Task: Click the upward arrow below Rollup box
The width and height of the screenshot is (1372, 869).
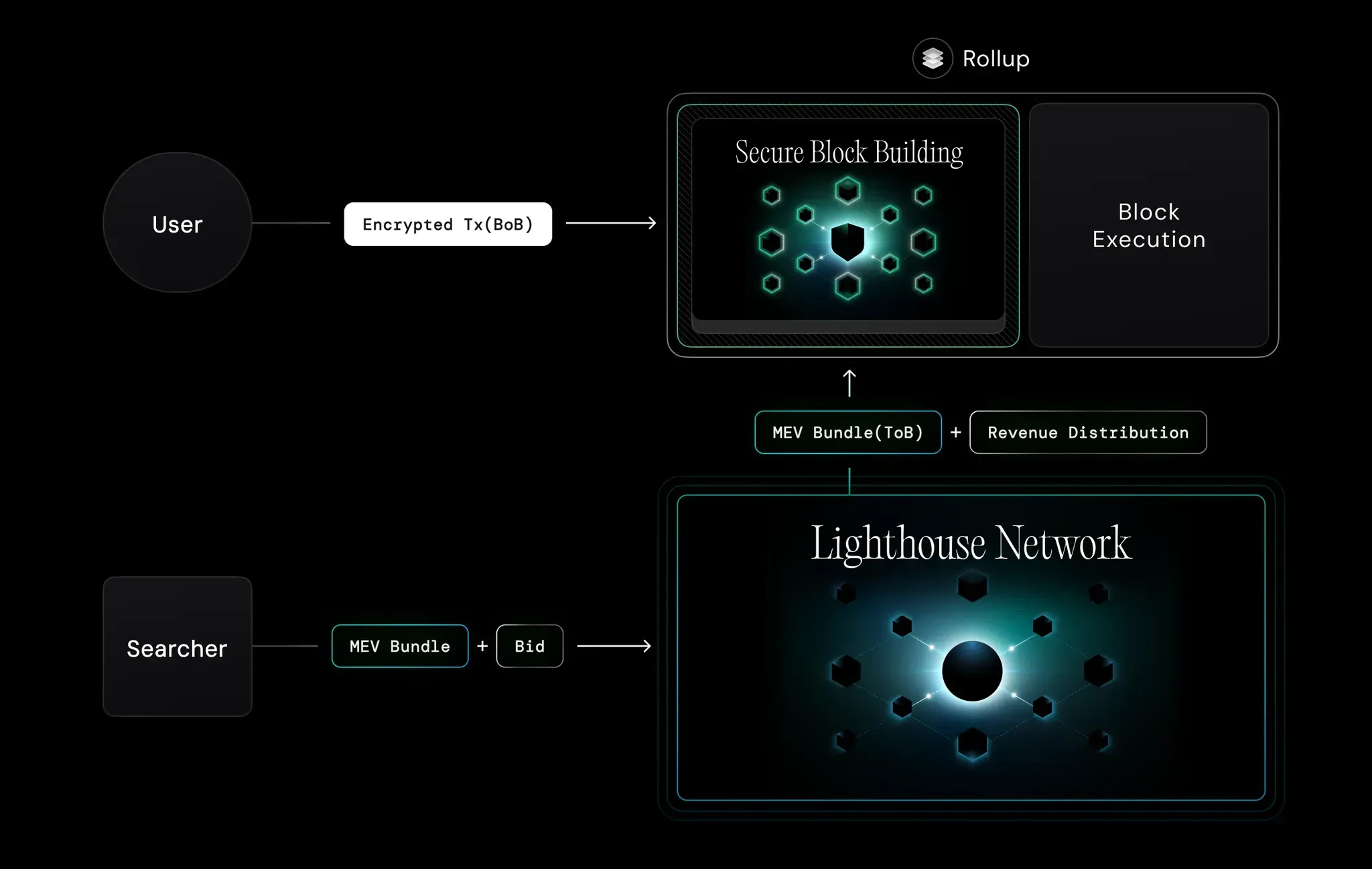Action: [849, 383]
